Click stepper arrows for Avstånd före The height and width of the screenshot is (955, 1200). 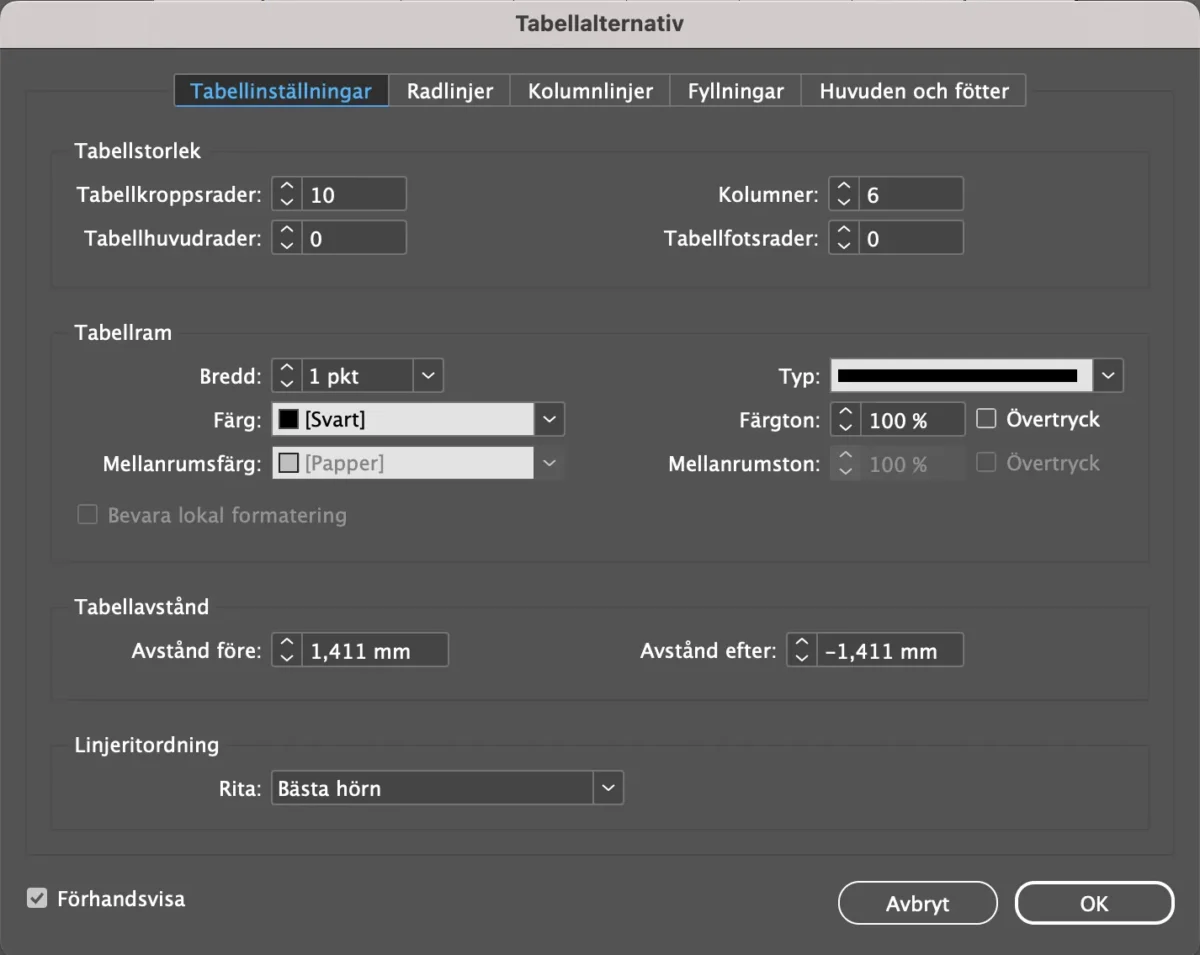pos(287,651)
